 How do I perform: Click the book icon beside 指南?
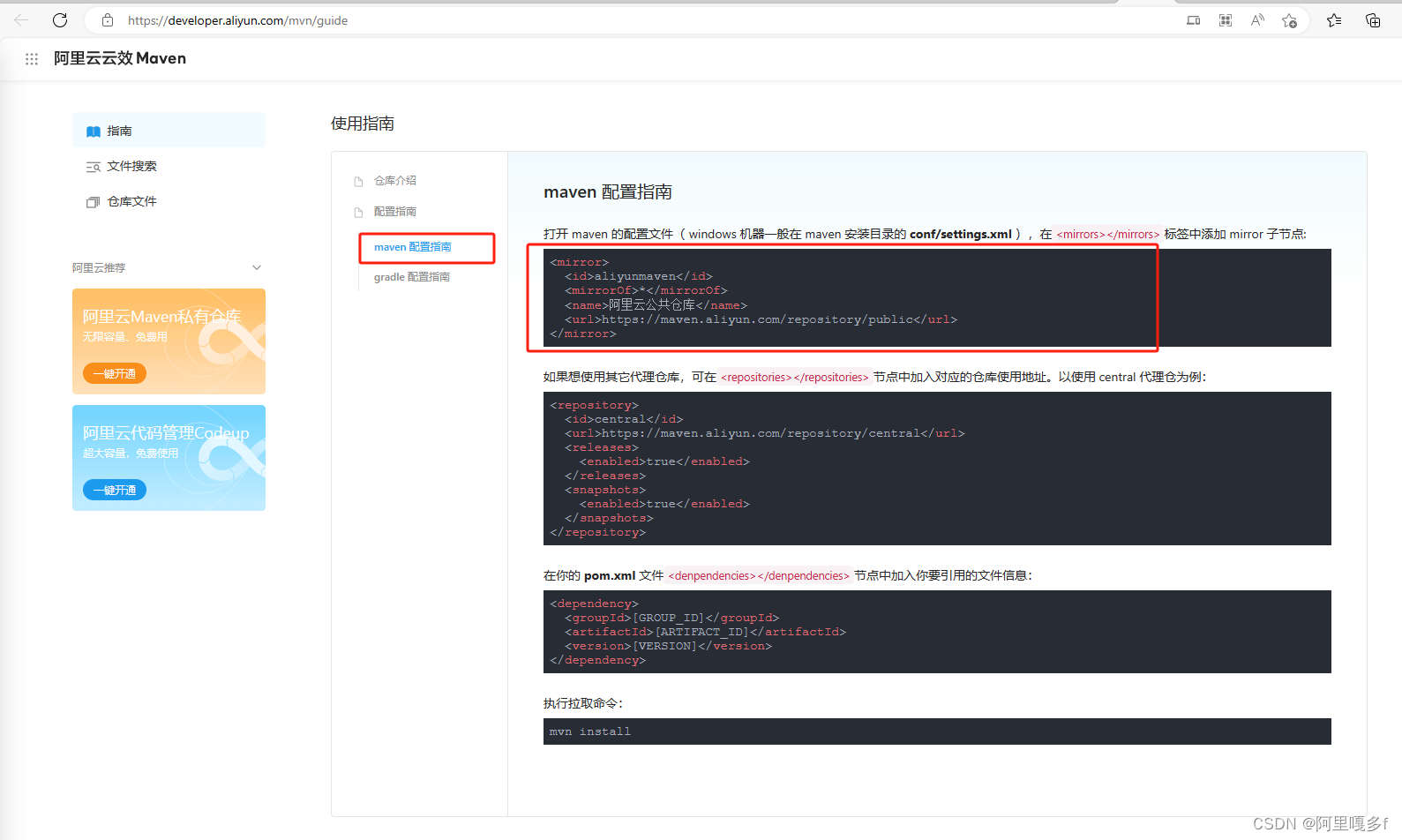click(93, 131)
